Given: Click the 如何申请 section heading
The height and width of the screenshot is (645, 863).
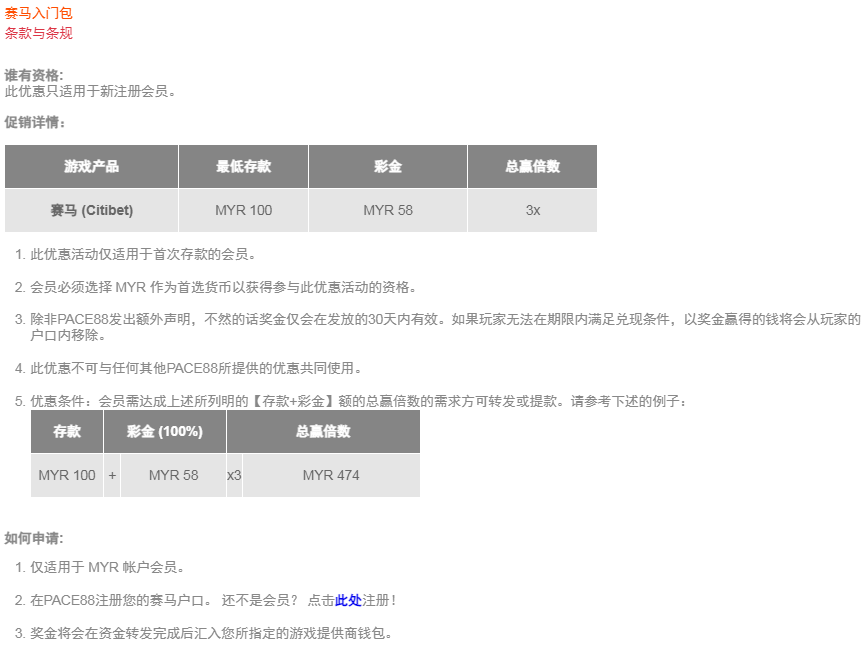Looking at the screenshot, I should point(30,532).
